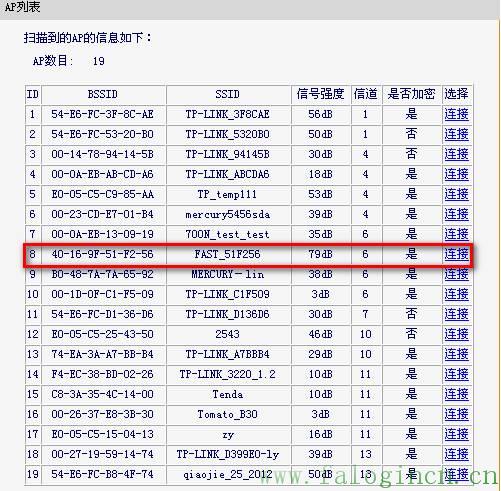Click 连接 for TP-LINK_A7BBB4
This screenshot has height=491, width=501.
[x=456, y=354]
